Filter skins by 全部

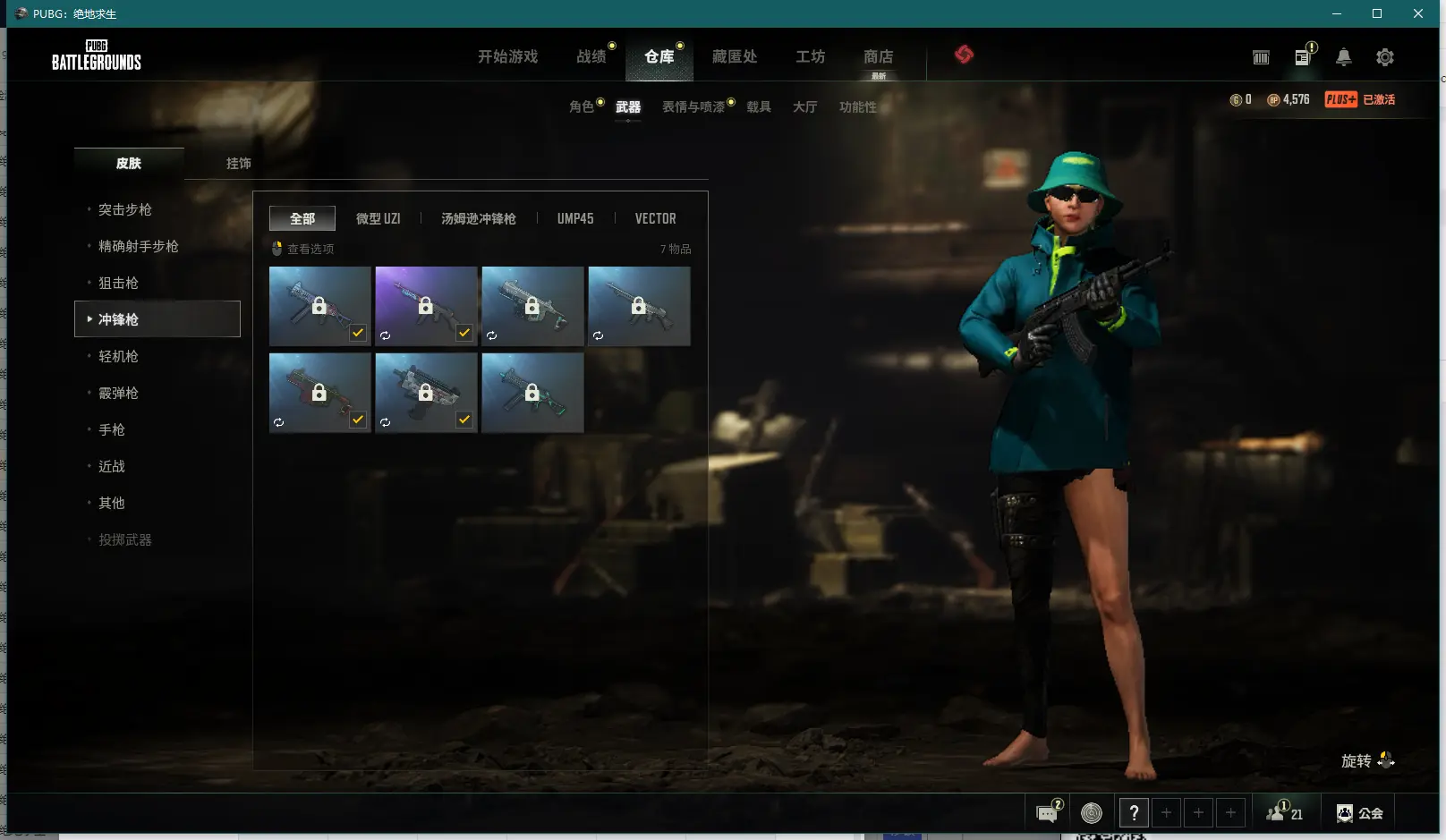click(x=302, y=218)
